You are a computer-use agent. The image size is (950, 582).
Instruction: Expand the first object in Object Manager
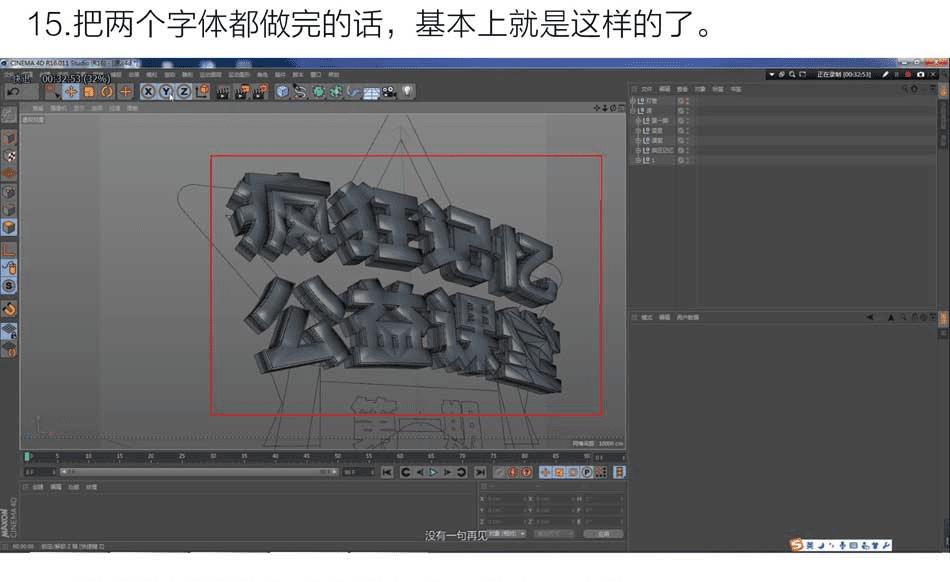pyautogui.click(x=634, y=101)
